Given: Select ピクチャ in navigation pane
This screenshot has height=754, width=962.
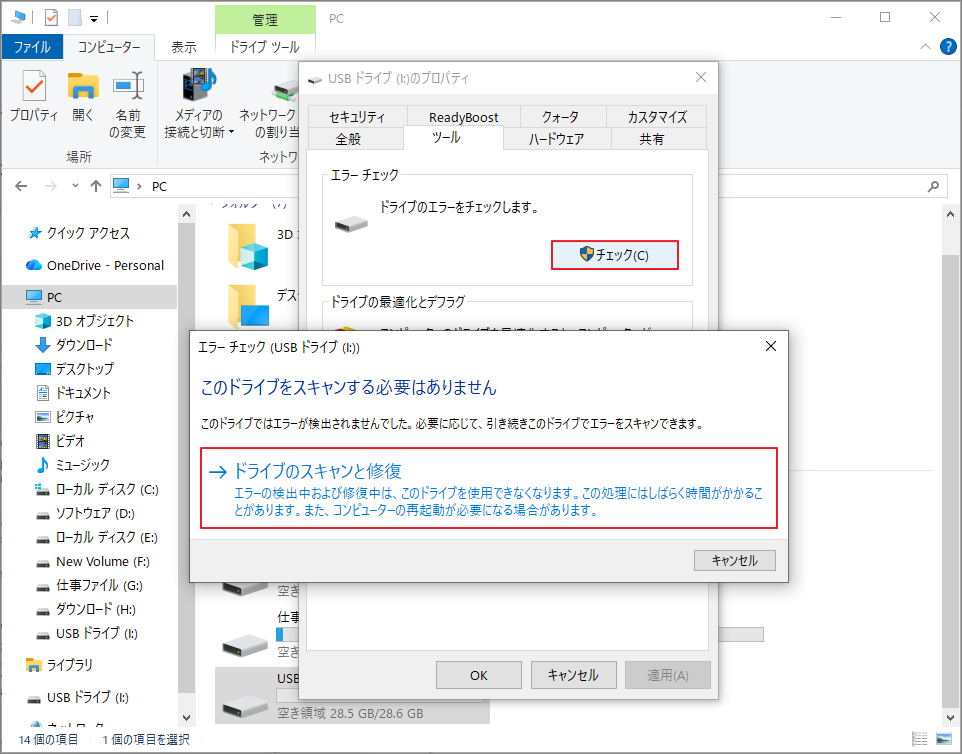Looking at the screenshot, I should pos(64,417).
